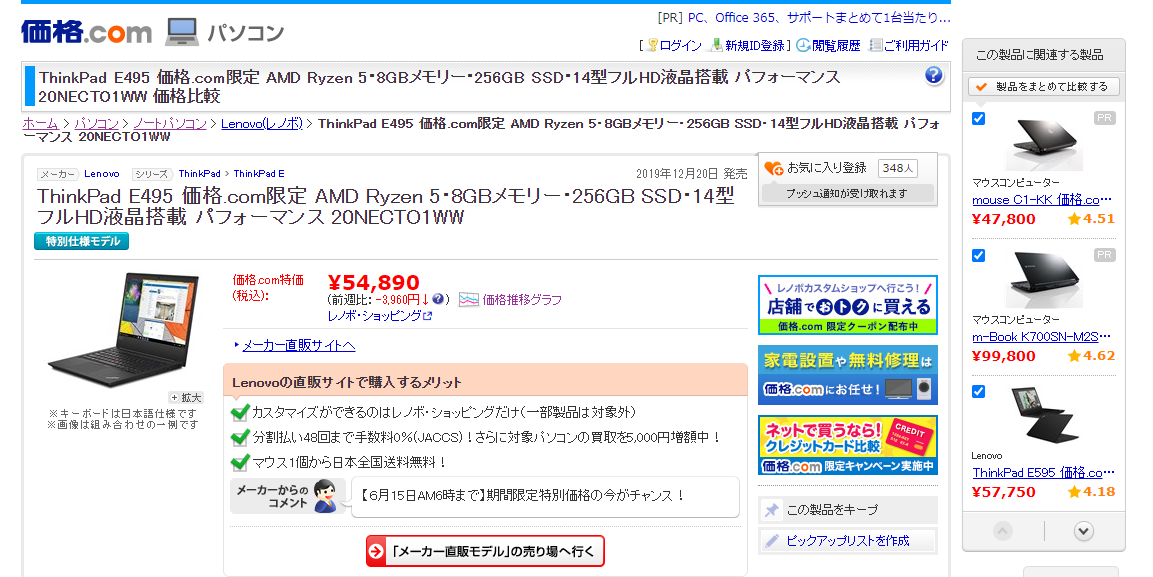The width and height of the screenshot is (1153, 577).
Task: Click the パソコン laptop icon in header
Action: 182,32
